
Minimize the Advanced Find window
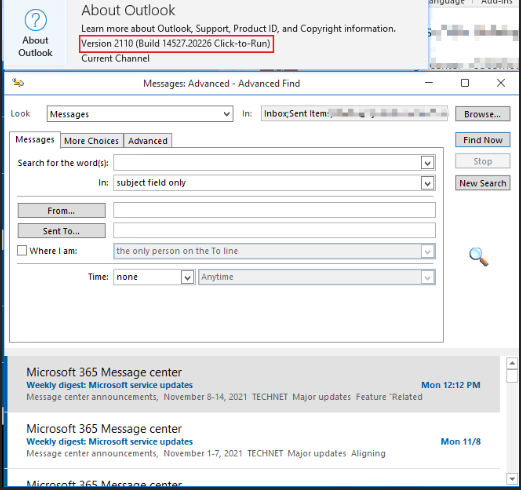(x=429, y=83)
